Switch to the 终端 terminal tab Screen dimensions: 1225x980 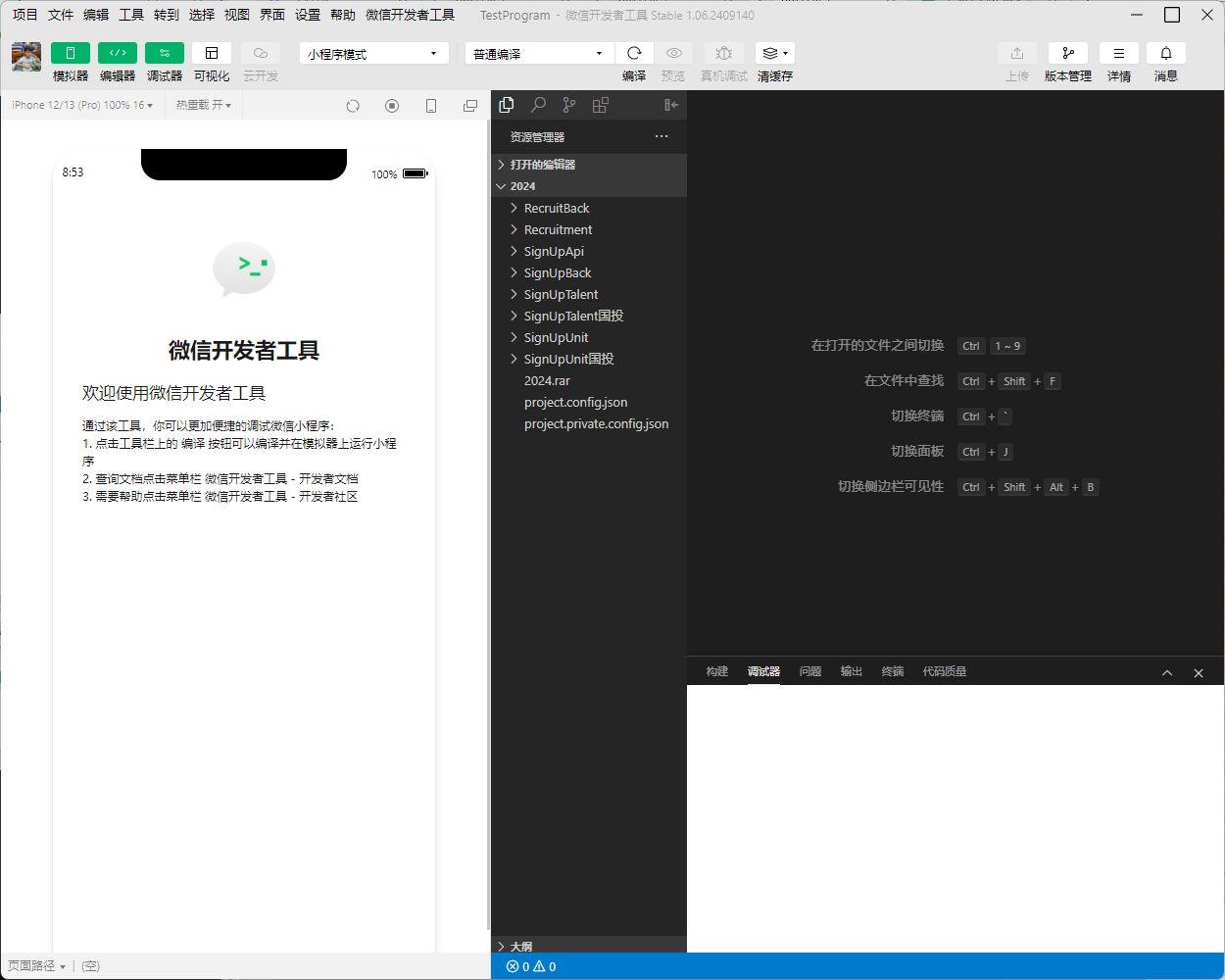point(893,671)
